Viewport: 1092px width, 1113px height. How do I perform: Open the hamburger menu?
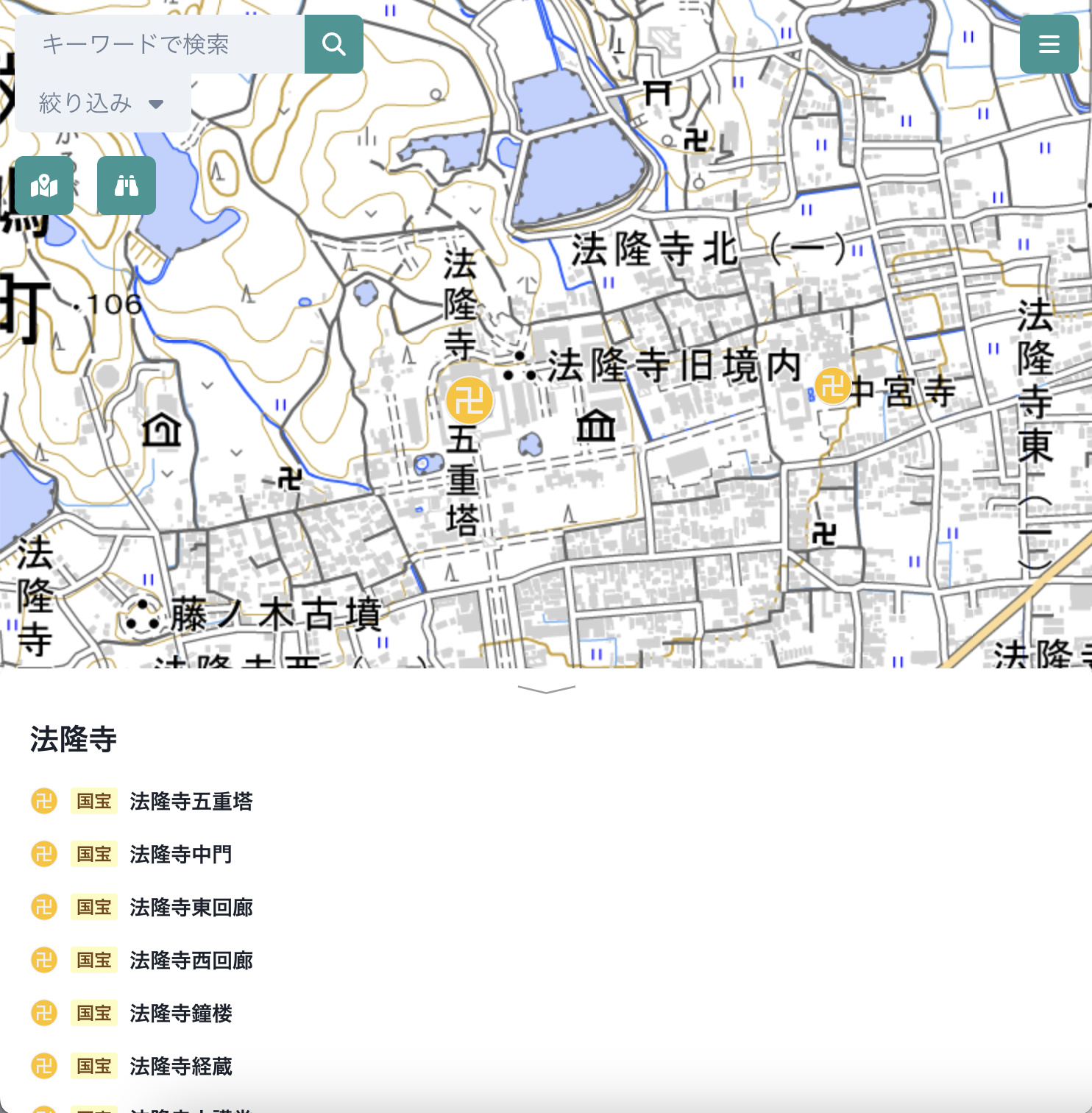(x=1049, y=44)
